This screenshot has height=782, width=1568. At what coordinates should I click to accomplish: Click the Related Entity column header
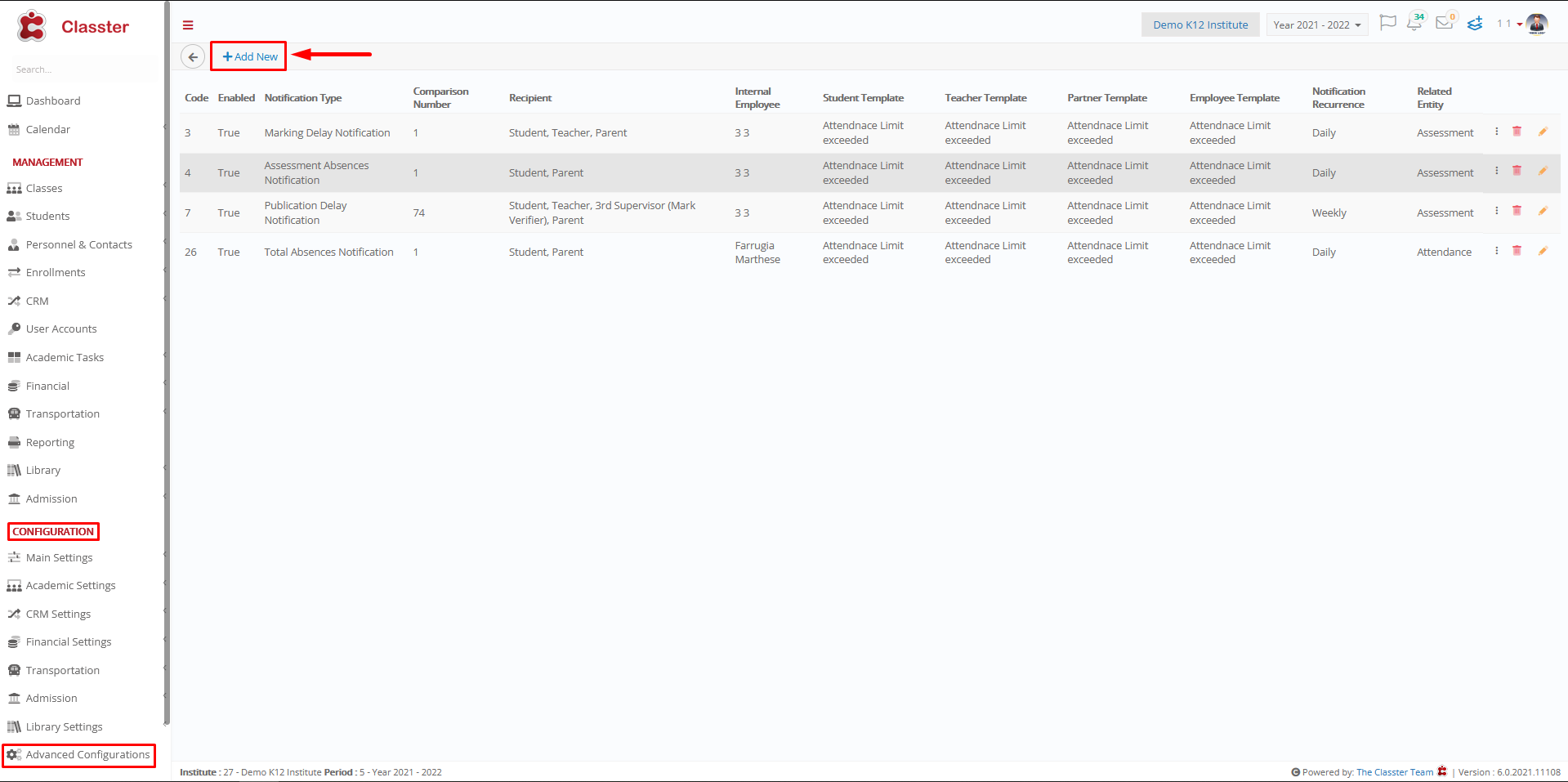pyautogui.click(x=1434, y=98)
